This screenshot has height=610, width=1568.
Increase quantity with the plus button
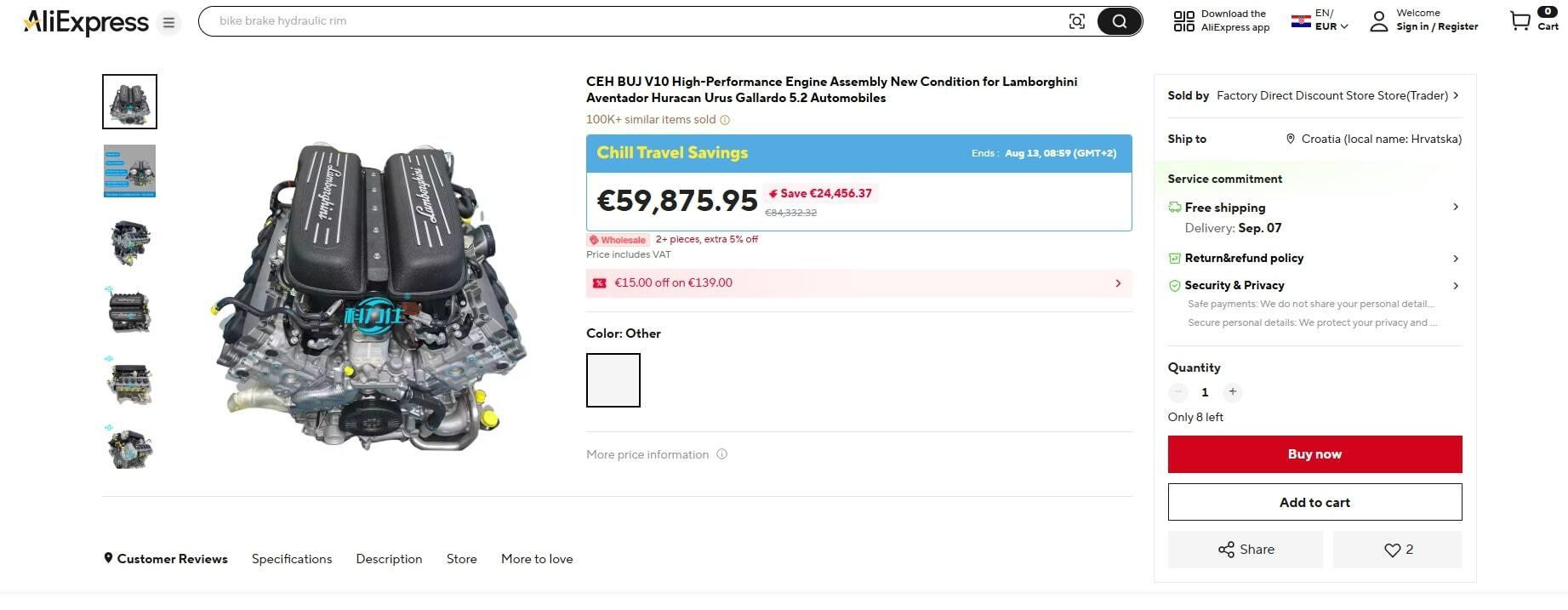coord(1232,392)
